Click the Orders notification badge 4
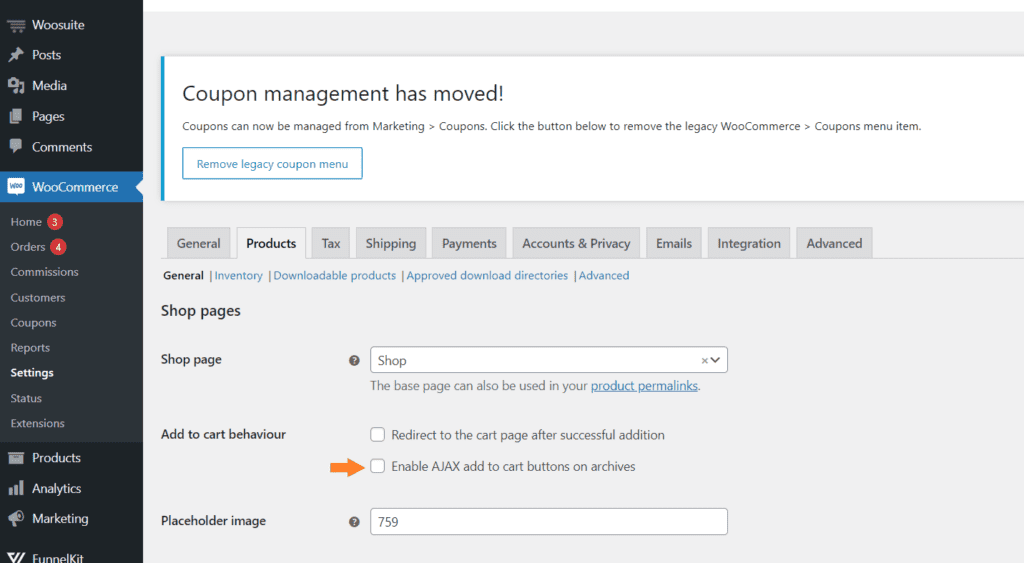 click(x=58, y=247)
